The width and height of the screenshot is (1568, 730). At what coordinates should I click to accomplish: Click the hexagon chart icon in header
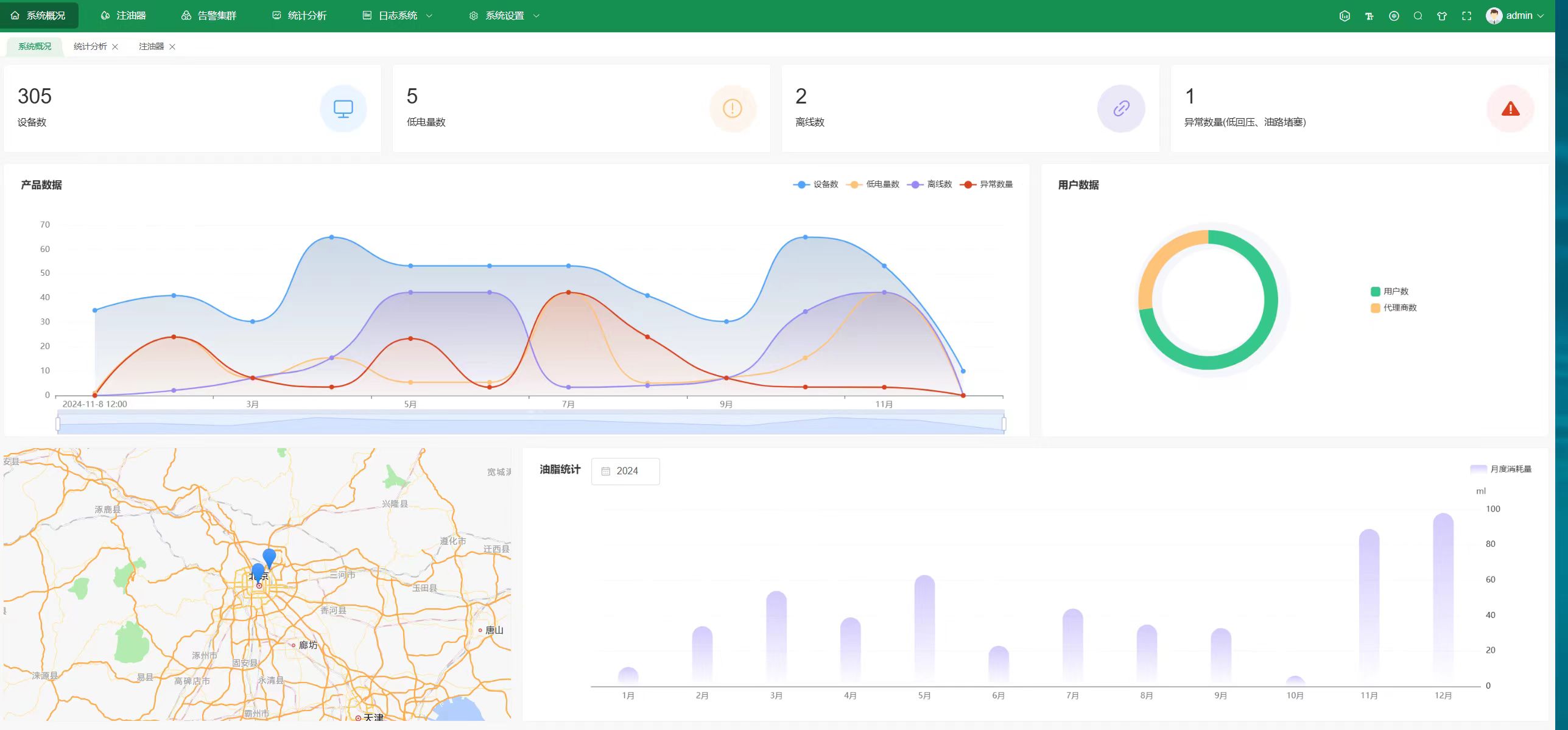(x=1345, y=16)
